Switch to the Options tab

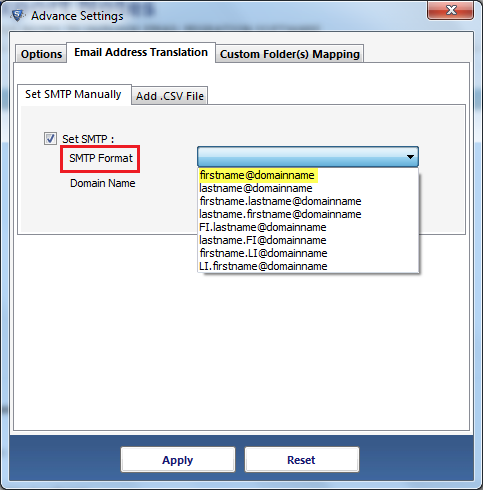pyautogui.click(x=41, y=54)
